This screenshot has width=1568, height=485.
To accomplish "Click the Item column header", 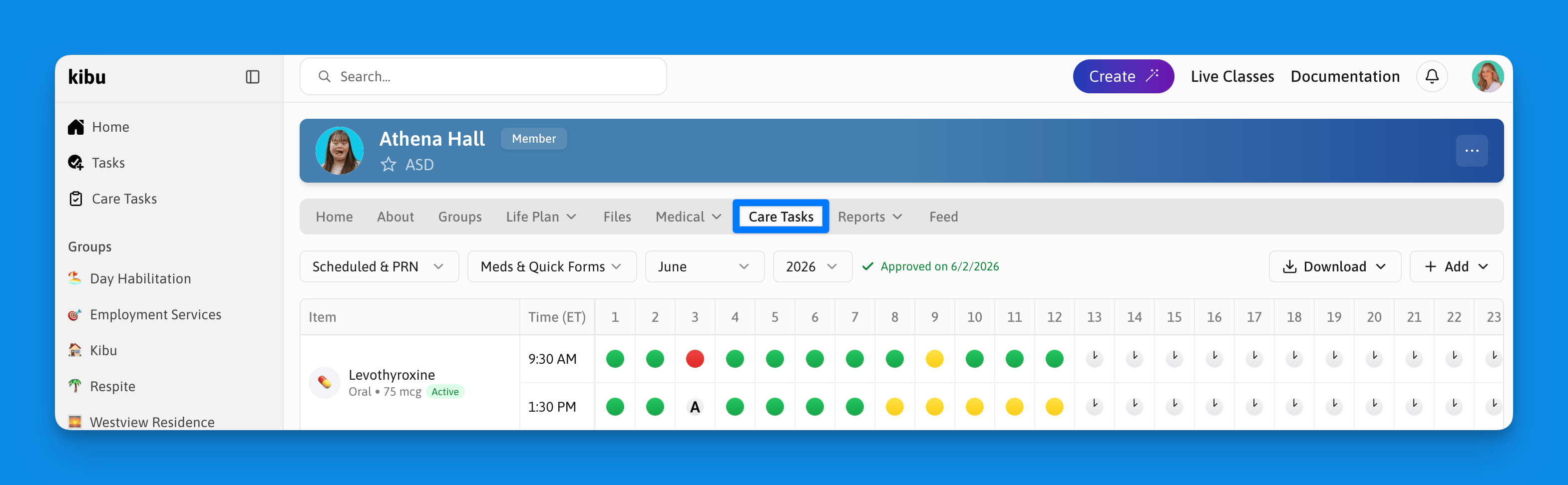I will click(410, 317).
